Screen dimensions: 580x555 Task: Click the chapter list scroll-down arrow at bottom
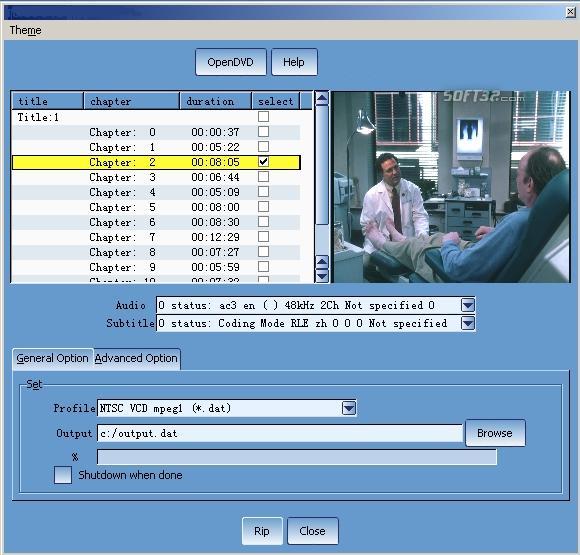(x=322, y=276)
